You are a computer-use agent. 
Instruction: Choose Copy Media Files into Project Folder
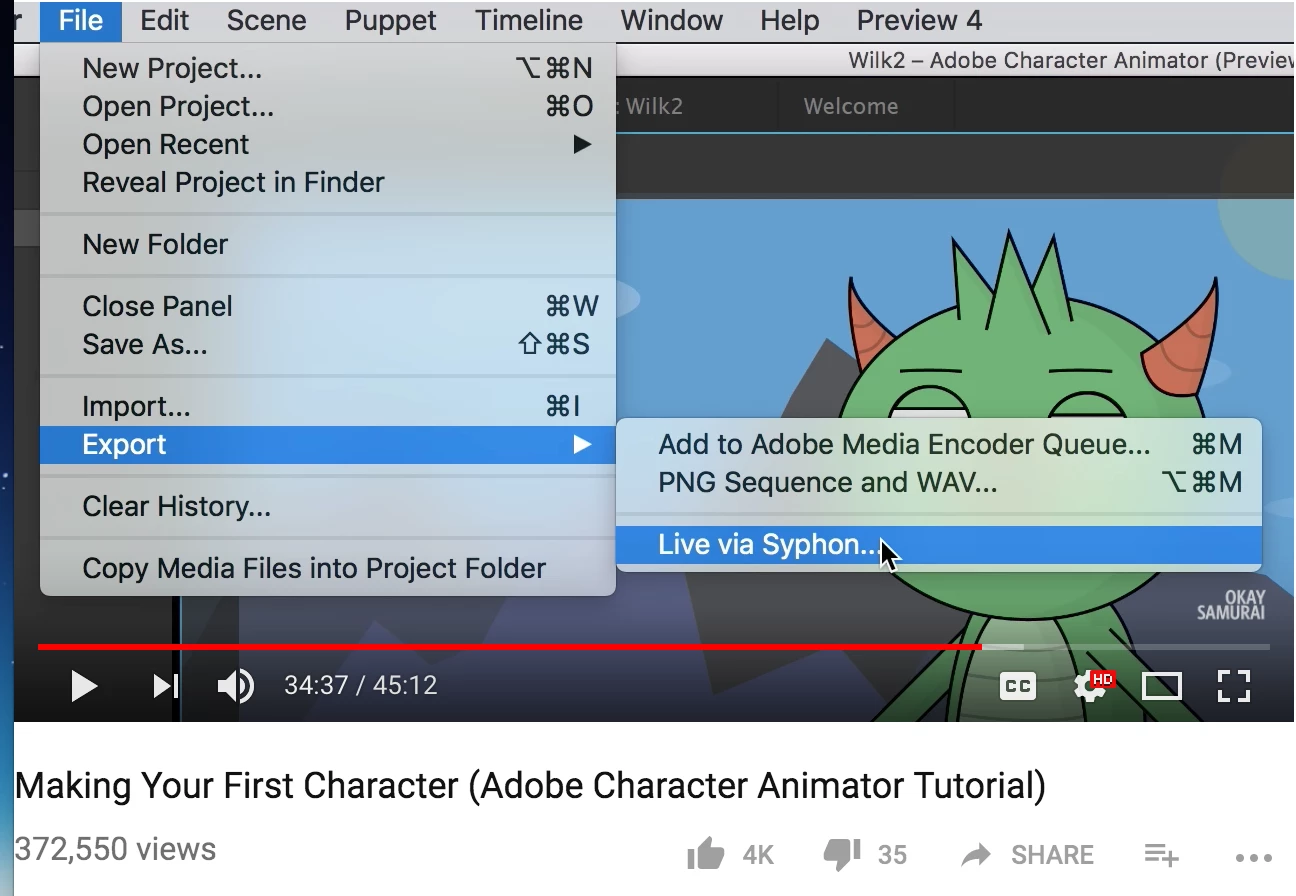(x=328, y=568)
